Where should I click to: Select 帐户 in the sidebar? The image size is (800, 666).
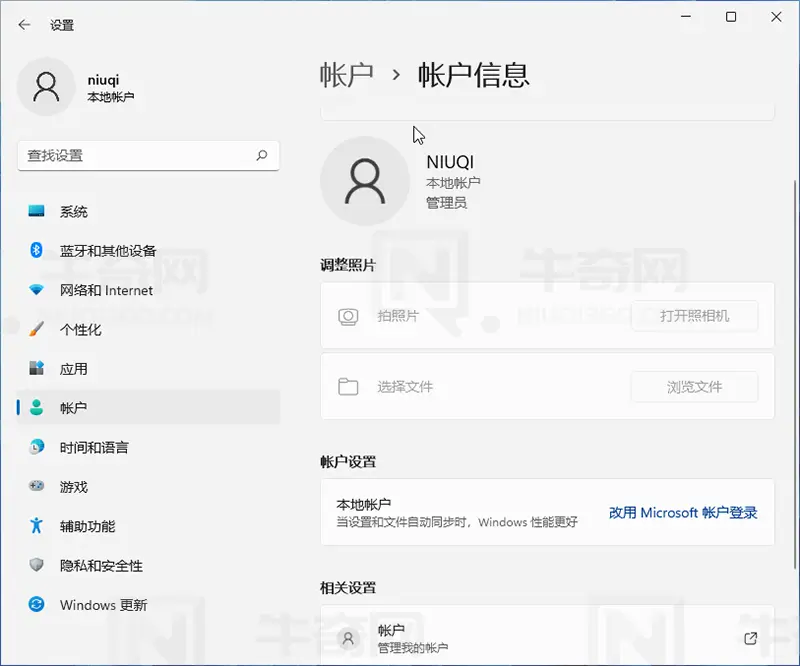148,408
